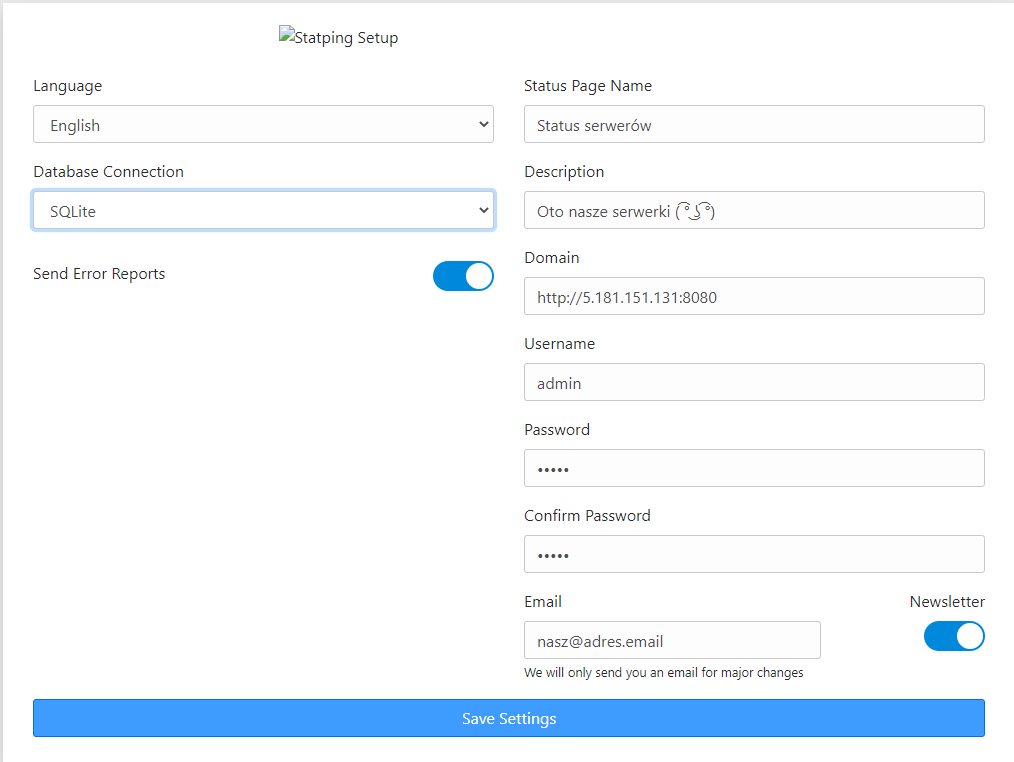
Task: Open the Language dropdown set to English
Action: coord(263,125)
